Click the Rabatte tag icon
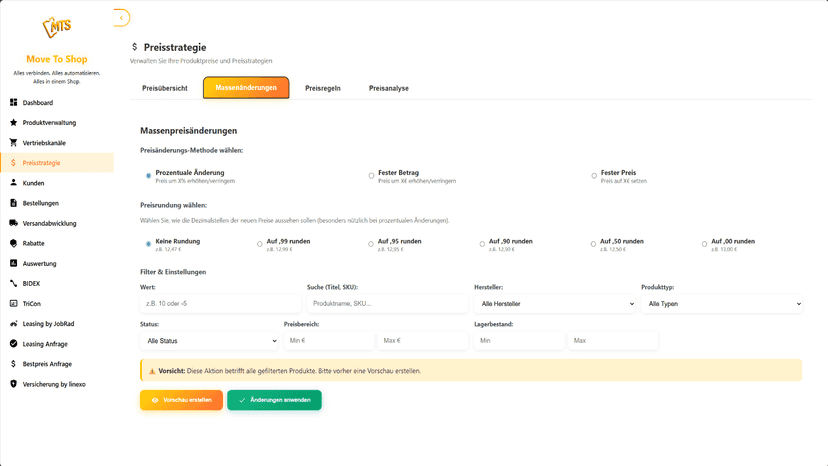 [13, 243]
